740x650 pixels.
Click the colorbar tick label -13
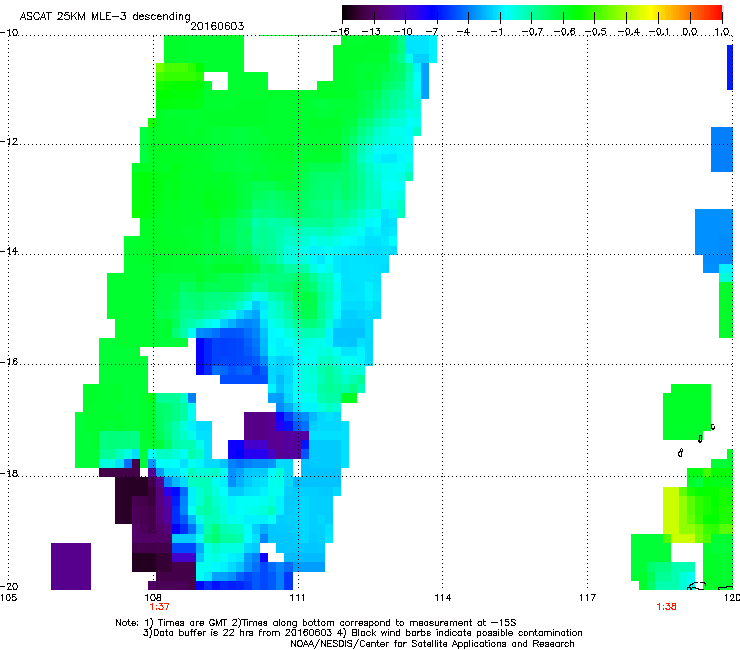(371, 32)
